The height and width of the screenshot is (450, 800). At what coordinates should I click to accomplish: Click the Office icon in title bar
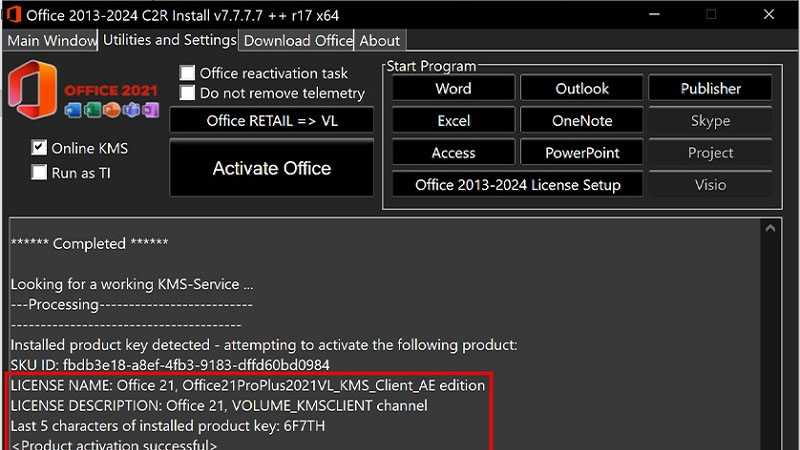pos(12,14)
